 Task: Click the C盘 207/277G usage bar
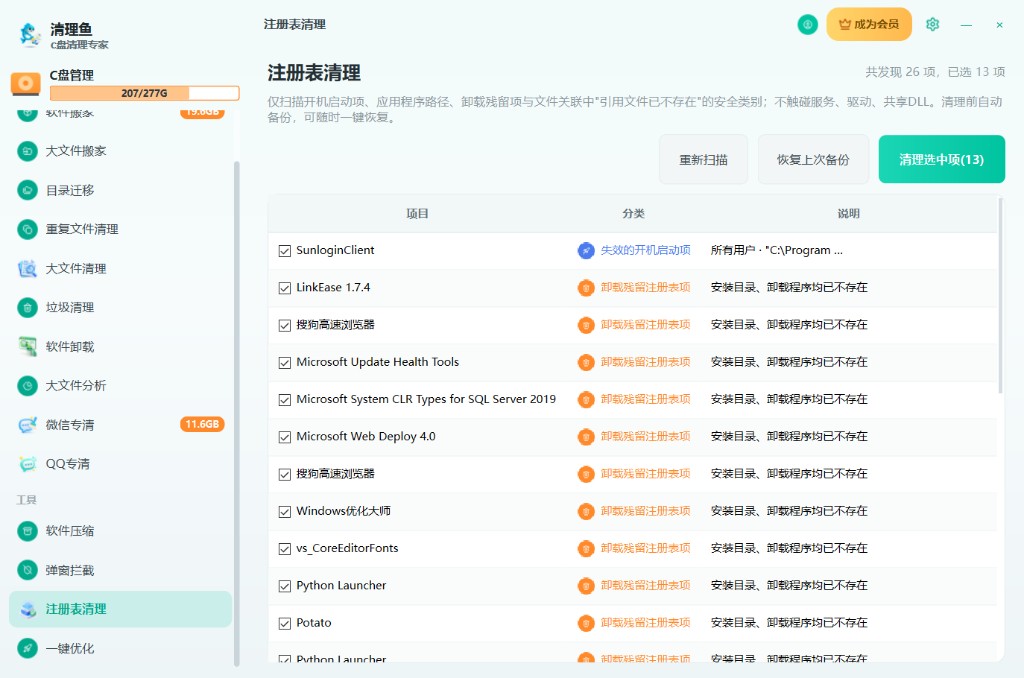click(x=144, y=93)
